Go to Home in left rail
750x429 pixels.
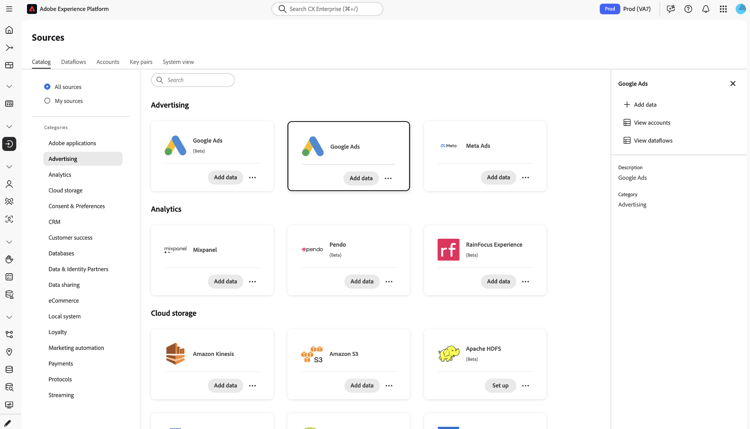(x=9, y=30)
